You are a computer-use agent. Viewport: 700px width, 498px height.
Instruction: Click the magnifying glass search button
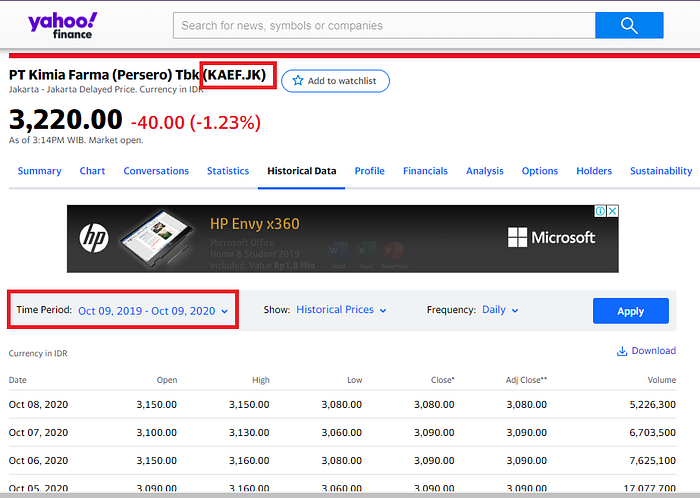(x=629, y=25)
